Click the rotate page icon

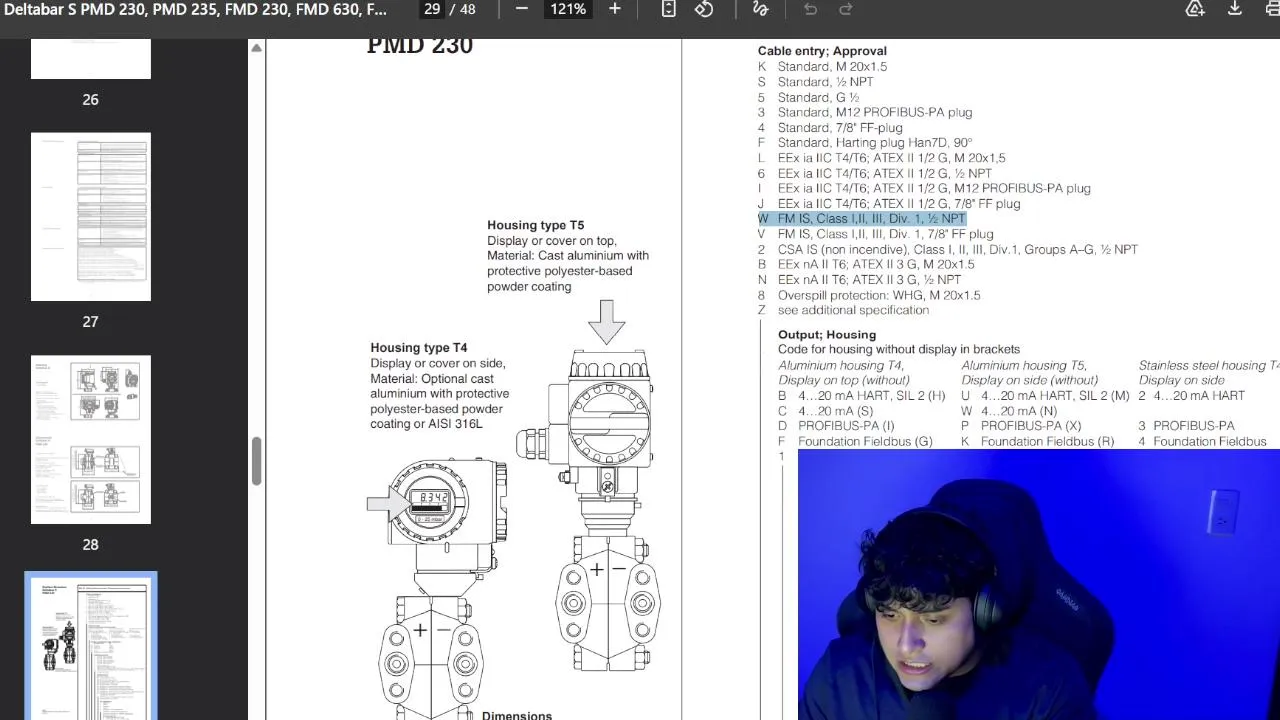coord(704,9)
